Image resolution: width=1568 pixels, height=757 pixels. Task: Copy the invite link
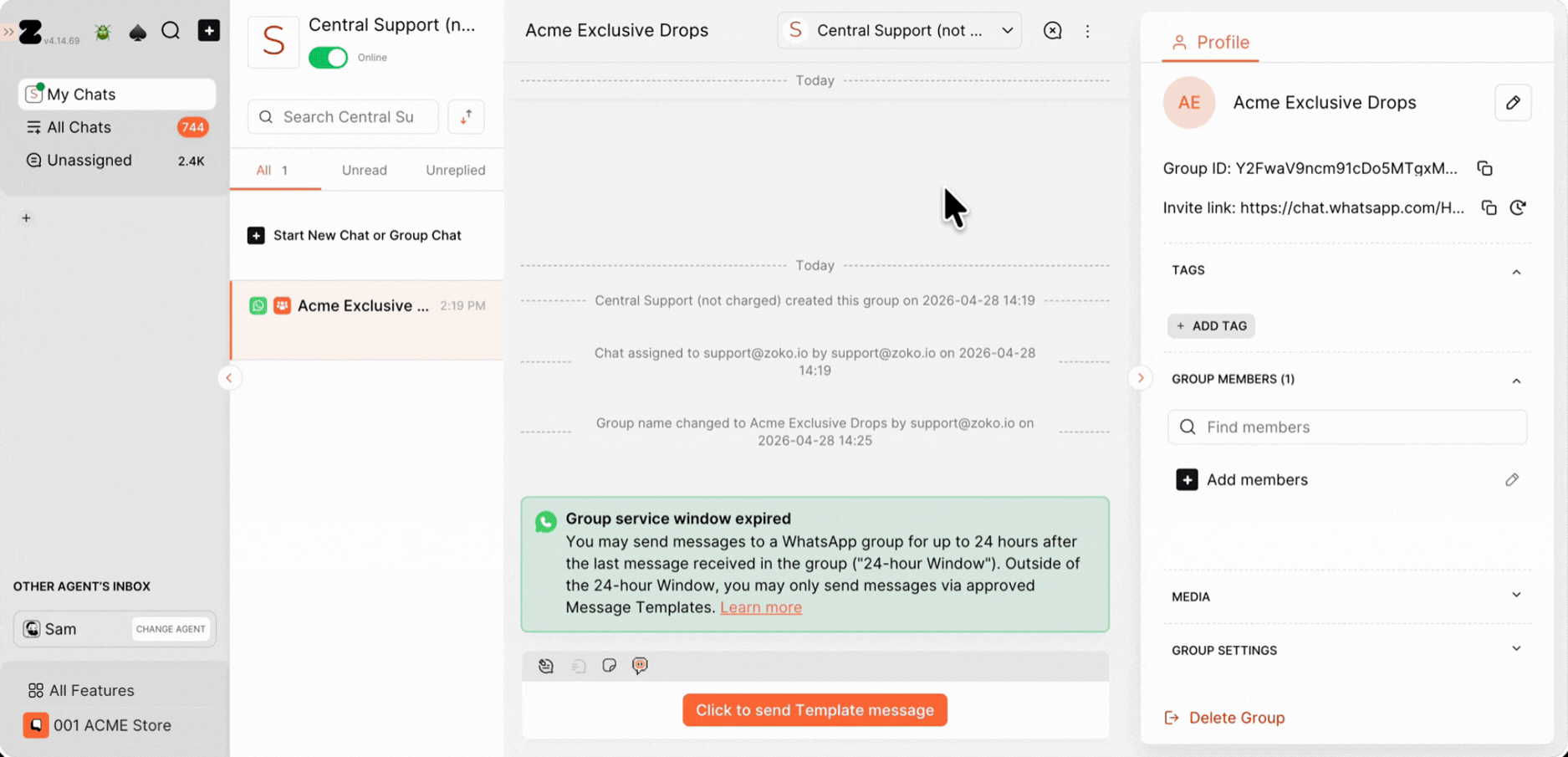click(x=1489, y=207)
